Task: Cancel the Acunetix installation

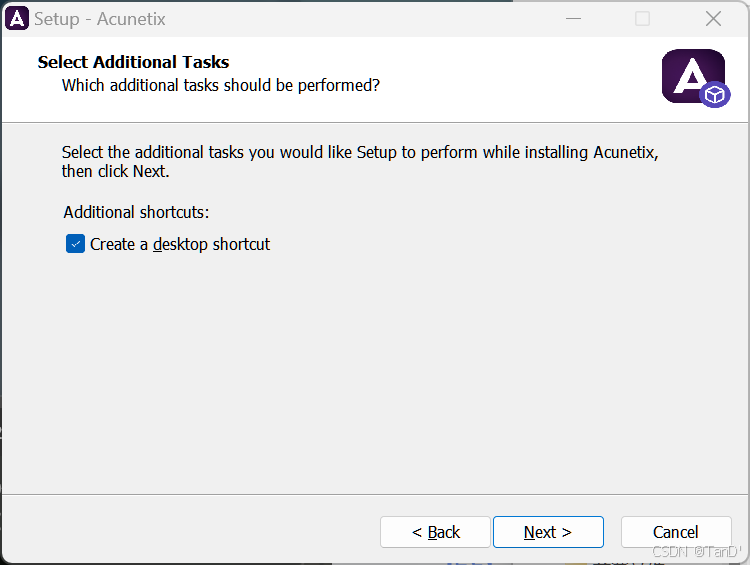Action: click(676, 532)
